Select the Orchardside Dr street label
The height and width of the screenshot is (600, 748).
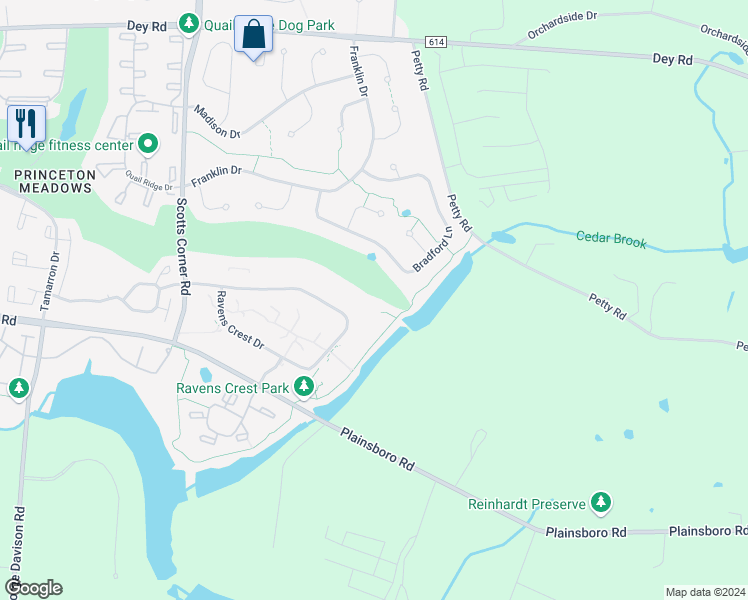coord(562,25)
